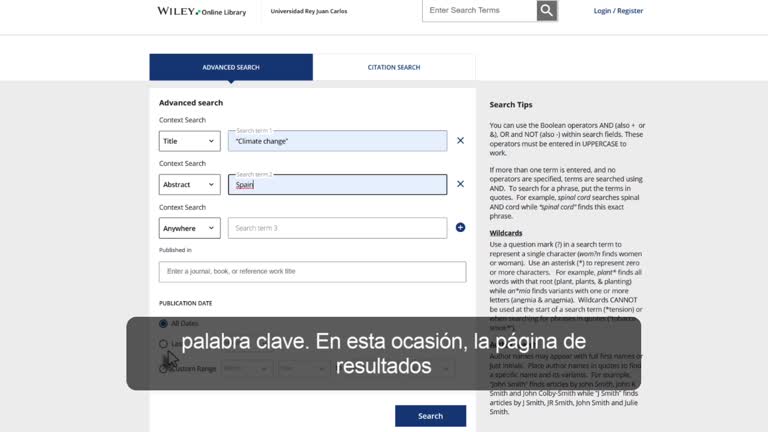Click the Wiley Online Library logo
Screen dimensions: 768x432
click(201, 11)
